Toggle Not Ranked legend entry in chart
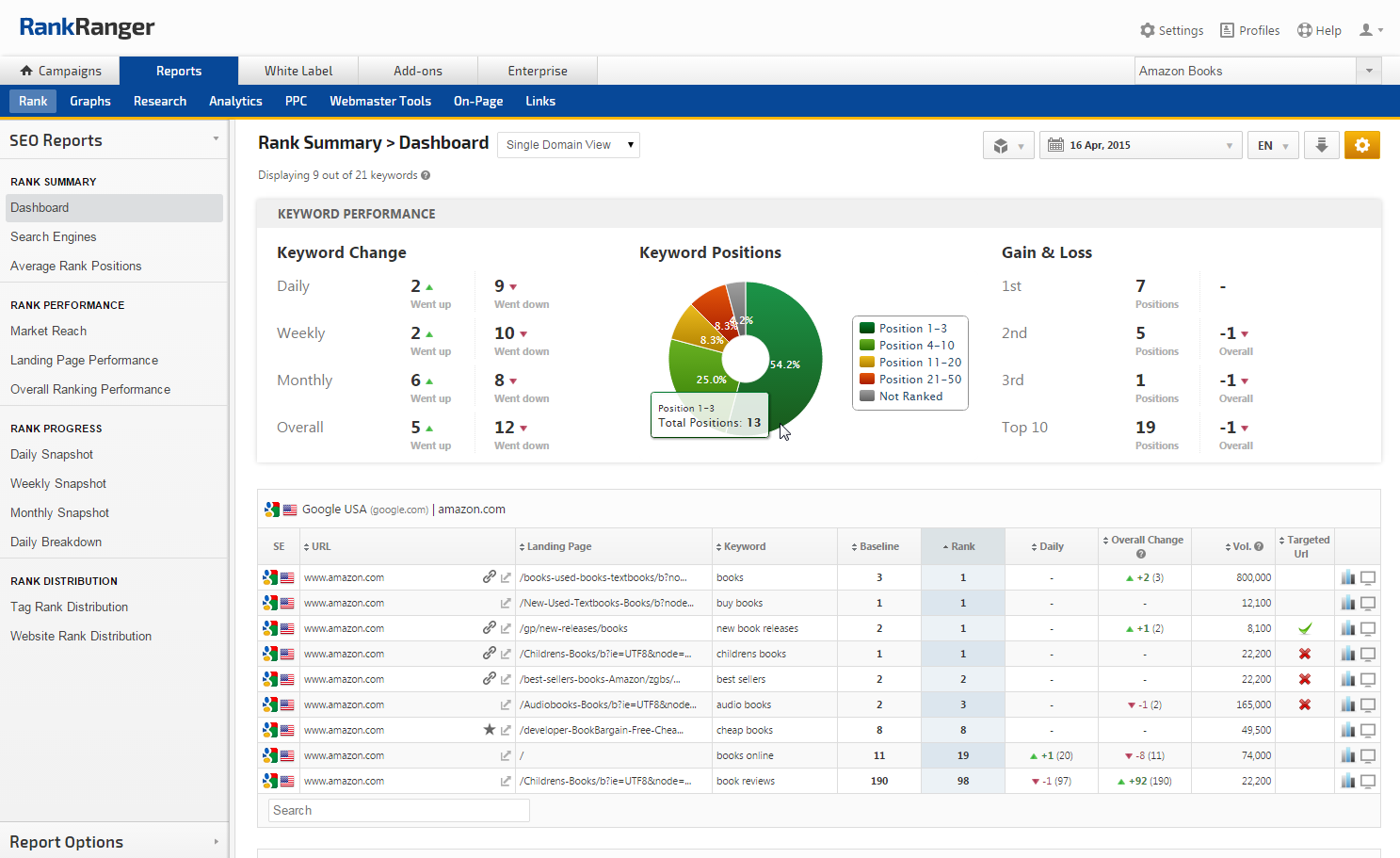Image resolution: width=1400 pixels, height=858 pixels. [909, 397]
